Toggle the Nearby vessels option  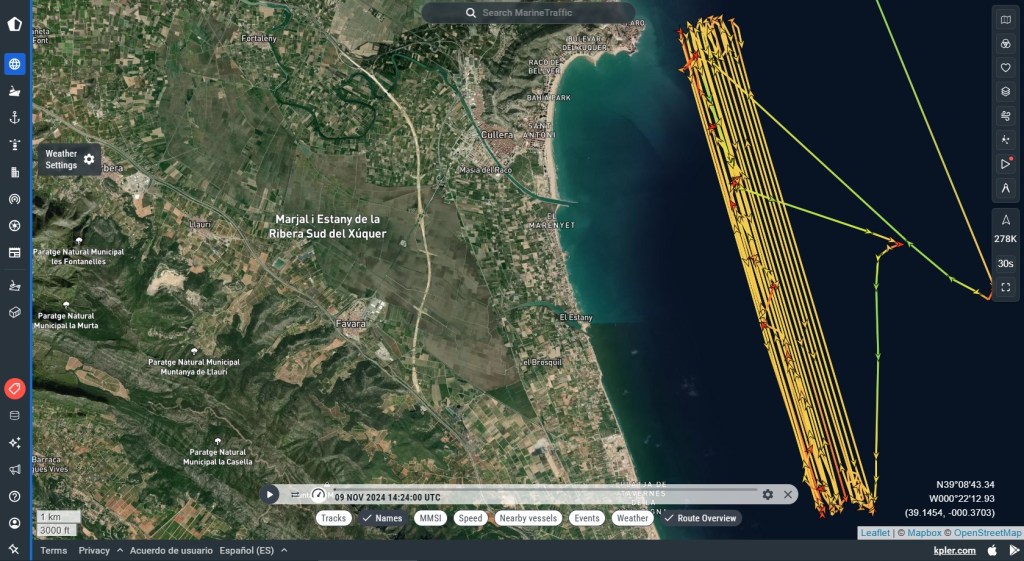[x=528, y=518]
